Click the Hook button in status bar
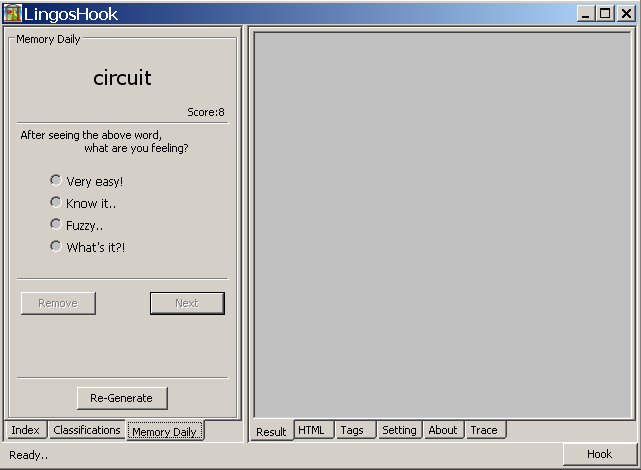Image resolution: width=641 pixels, height=470 pixels. pyautogui.click(x=599, y=454)
